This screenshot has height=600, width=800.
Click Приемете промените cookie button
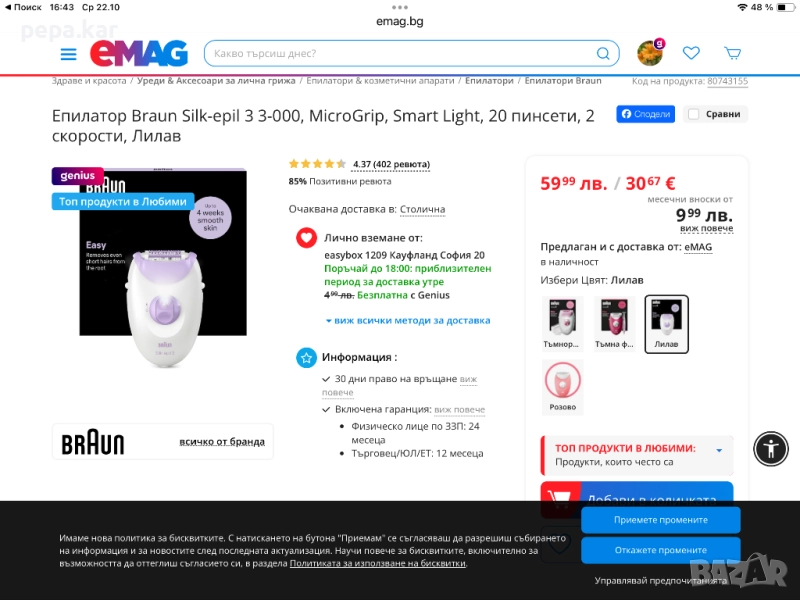point(661,520)
